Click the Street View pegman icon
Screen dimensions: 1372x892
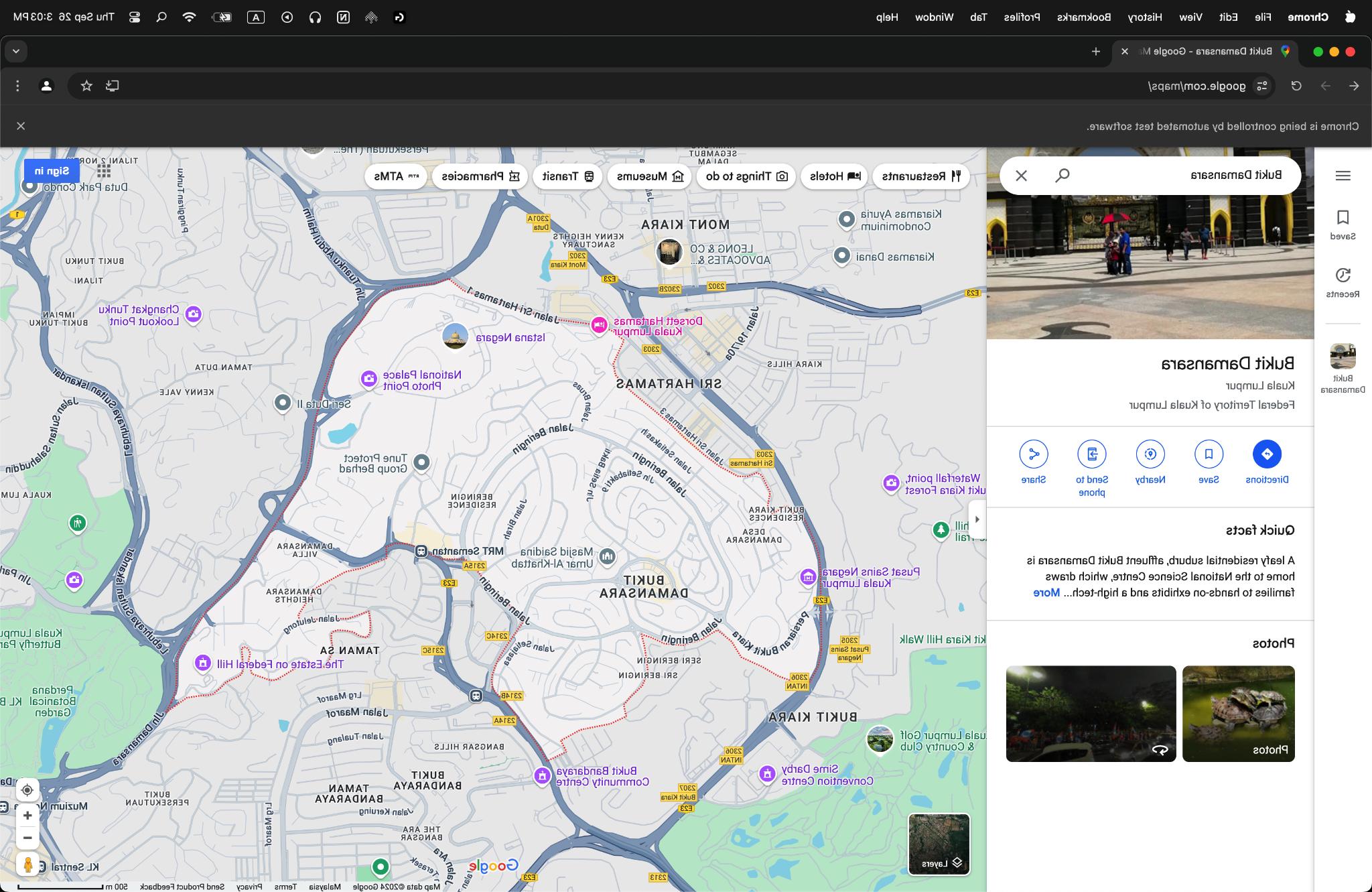(x=27, y=865)
